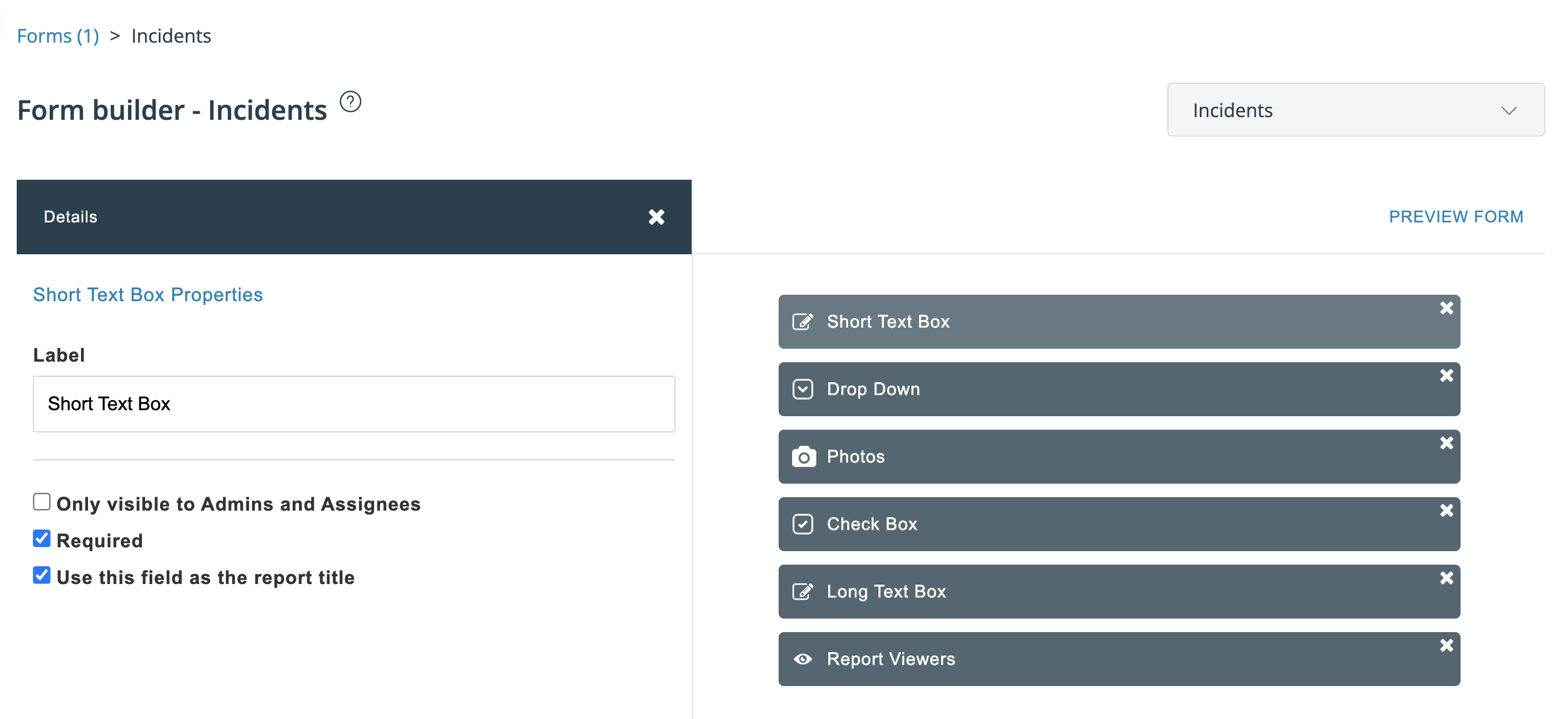The width and height of the screenshot is (1568, 719).
Task: Select the Photos form row
Action: [1119, 457]
